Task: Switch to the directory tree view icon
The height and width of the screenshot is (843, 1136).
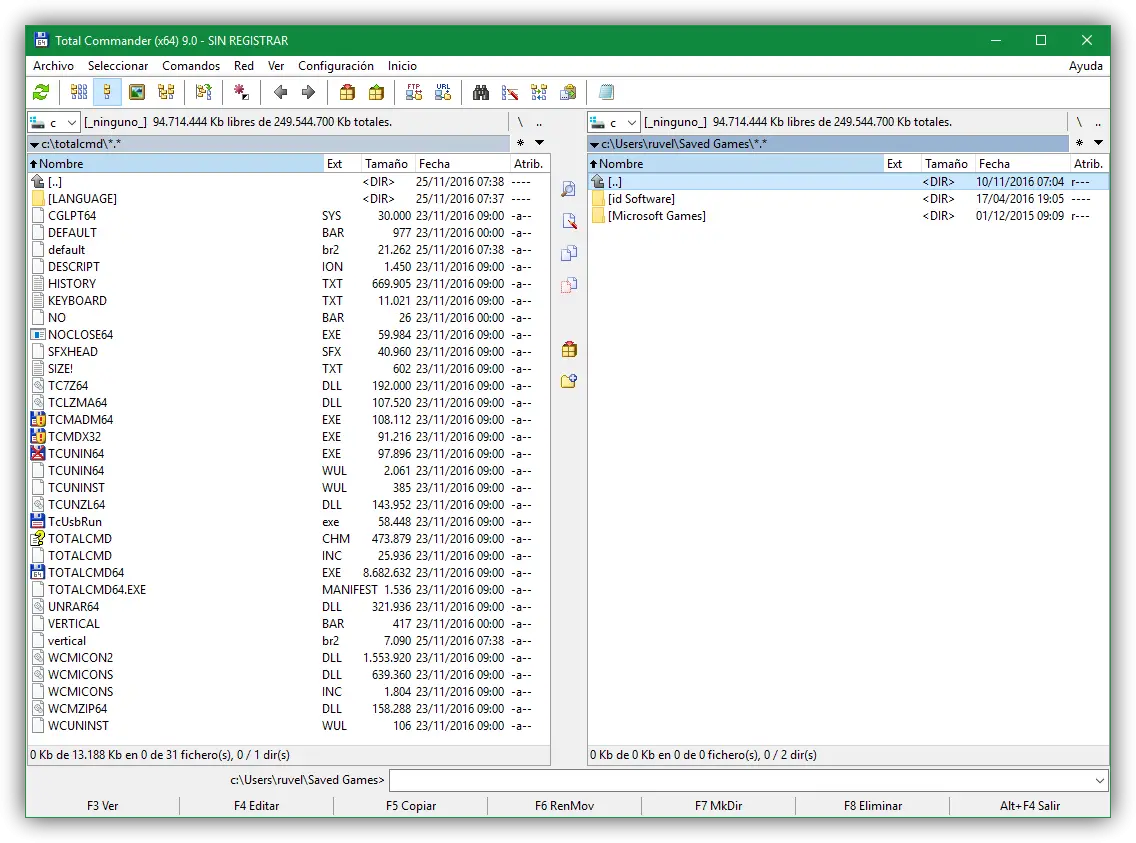Action: click(x=166, y=92)
